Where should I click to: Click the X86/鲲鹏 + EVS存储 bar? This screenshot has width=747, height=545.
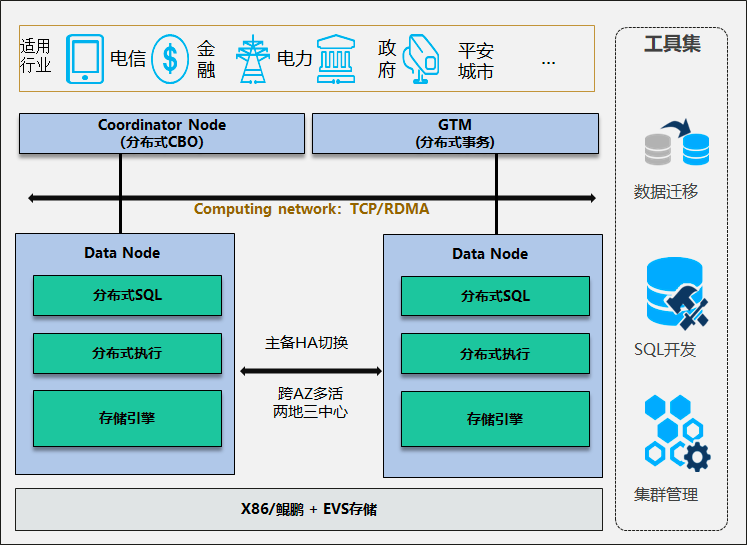click(x=309, y=509)
